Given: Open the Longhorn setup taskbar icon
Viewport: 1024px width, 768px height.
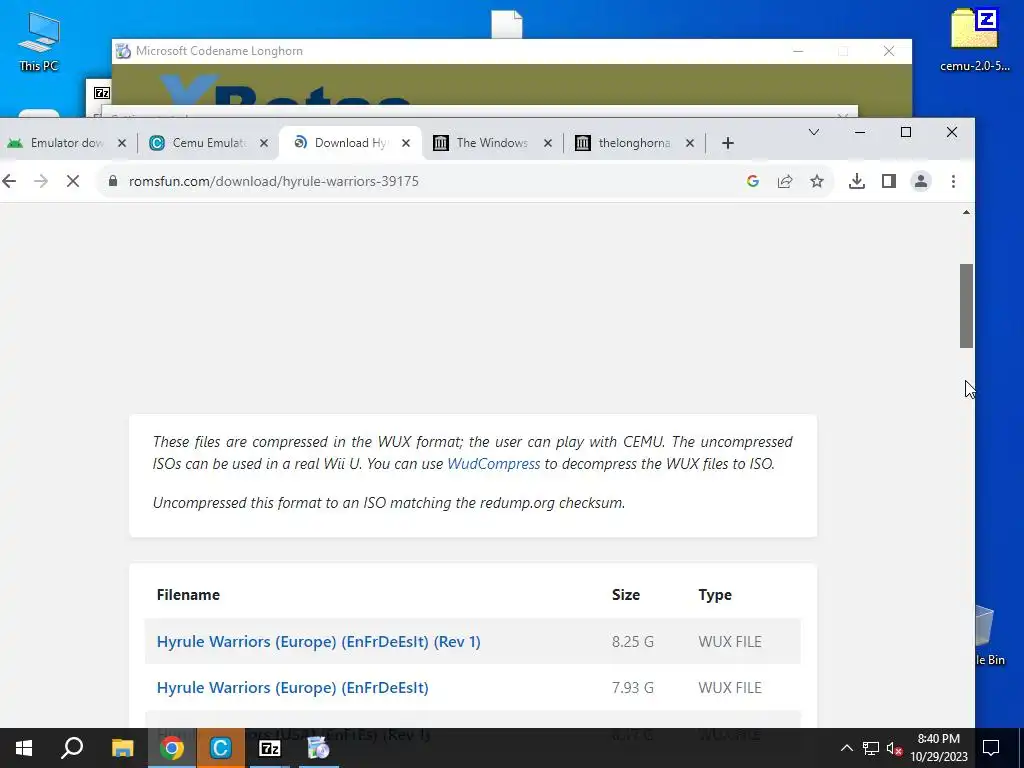Looking at the screenshot, I should pyautogui.click(x=319, y=748).
